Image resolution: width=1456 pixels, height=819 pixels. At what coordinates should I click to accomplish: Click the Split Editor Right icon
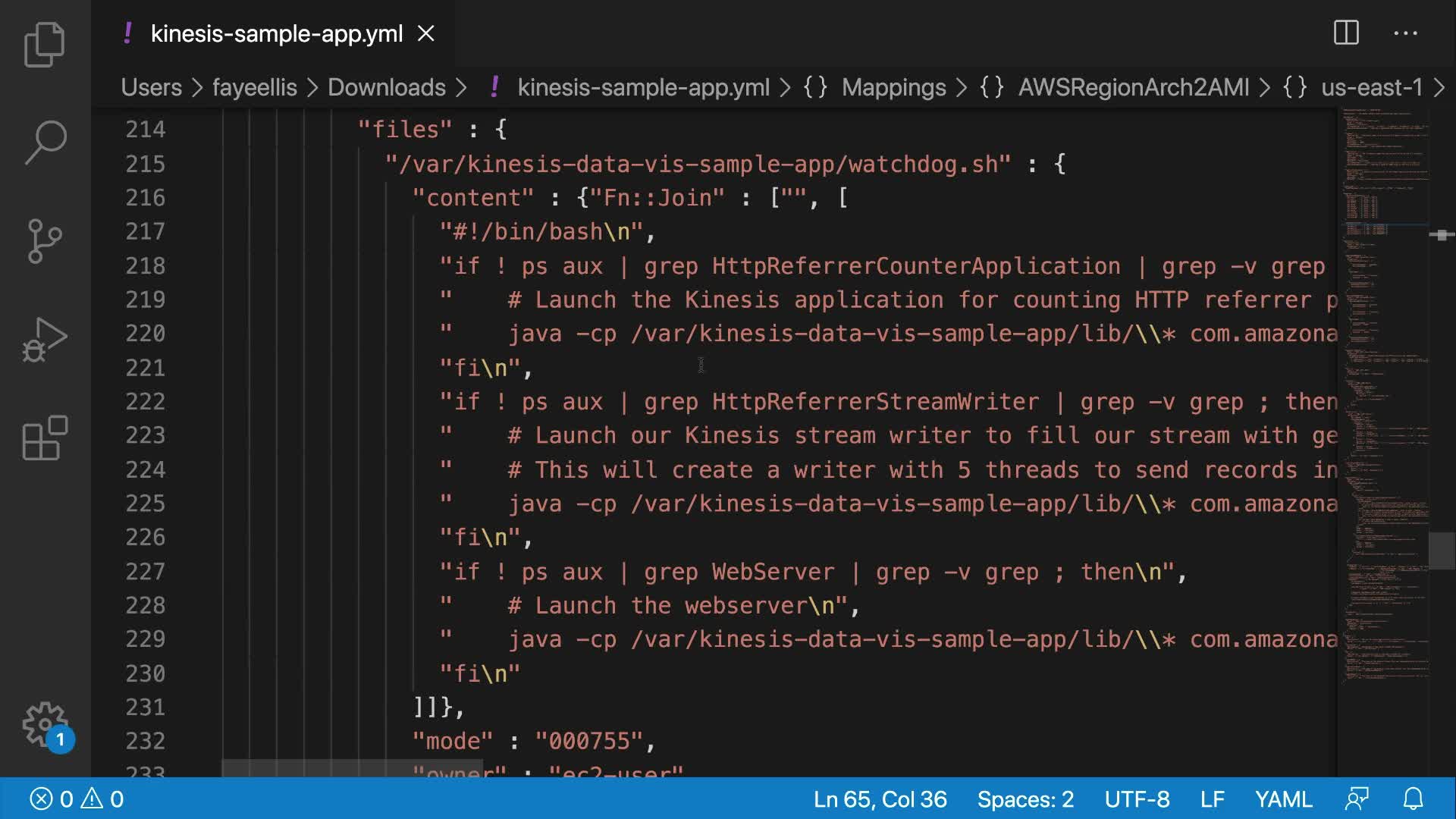pos(1346,33)
